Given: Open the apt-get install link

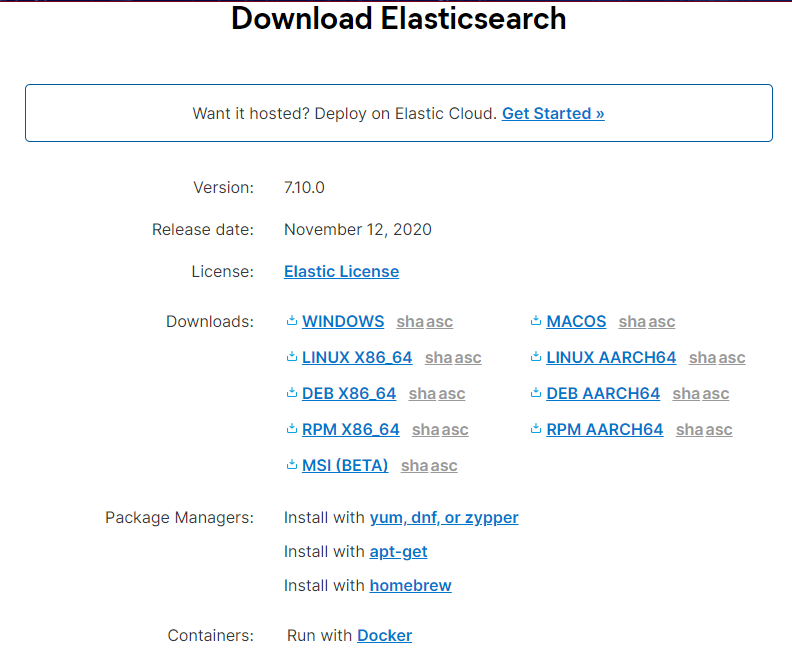Looking at the screenshot, I should click(399, 552).
